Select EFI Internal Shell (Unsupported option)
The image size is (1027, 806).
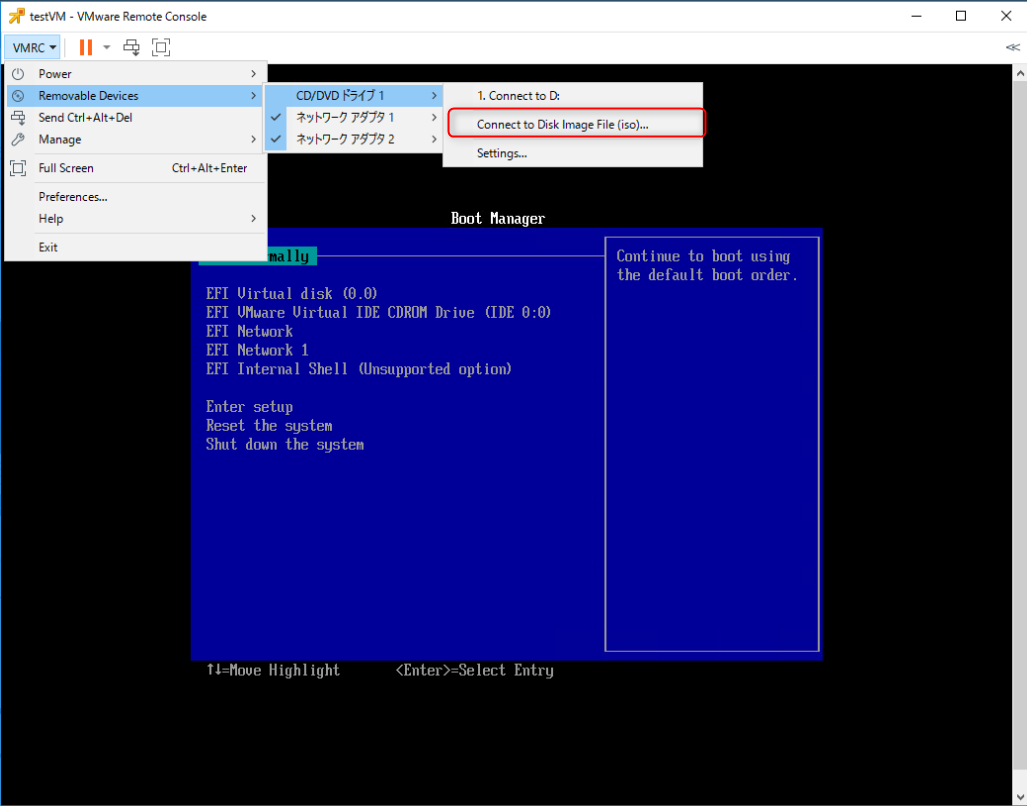[x=358, y=369]
